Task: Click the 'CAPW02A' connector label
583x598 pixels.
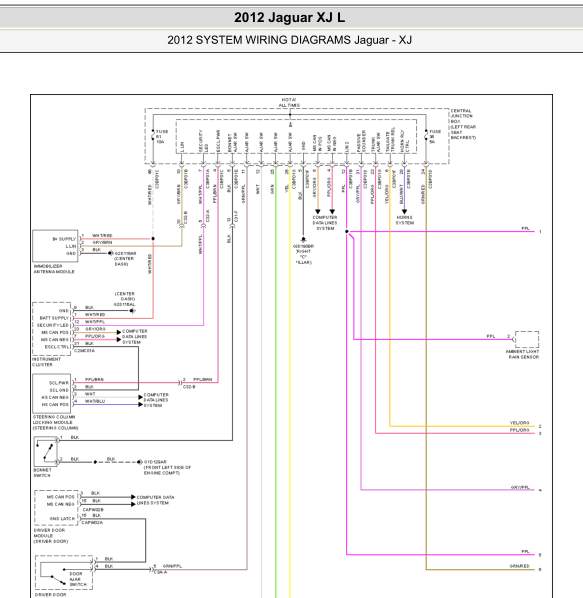Action: pos(92,523)
